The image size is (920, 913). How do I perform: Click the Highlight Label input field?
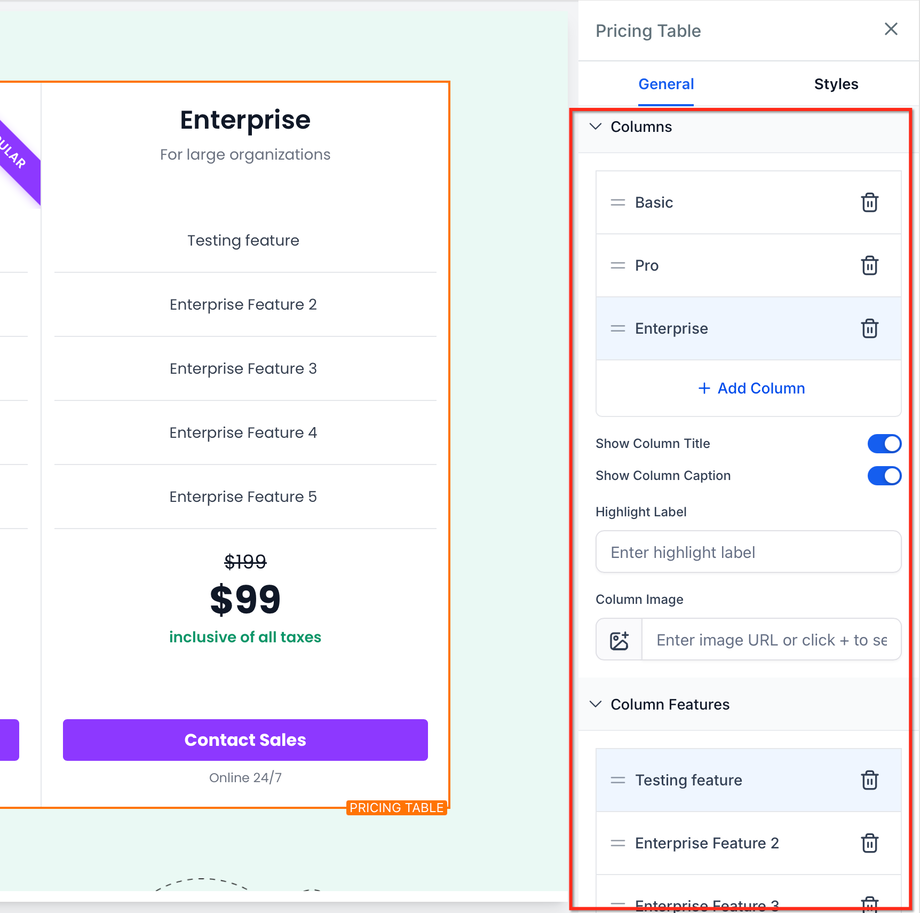pyautogui.click(x=748, y=552)
